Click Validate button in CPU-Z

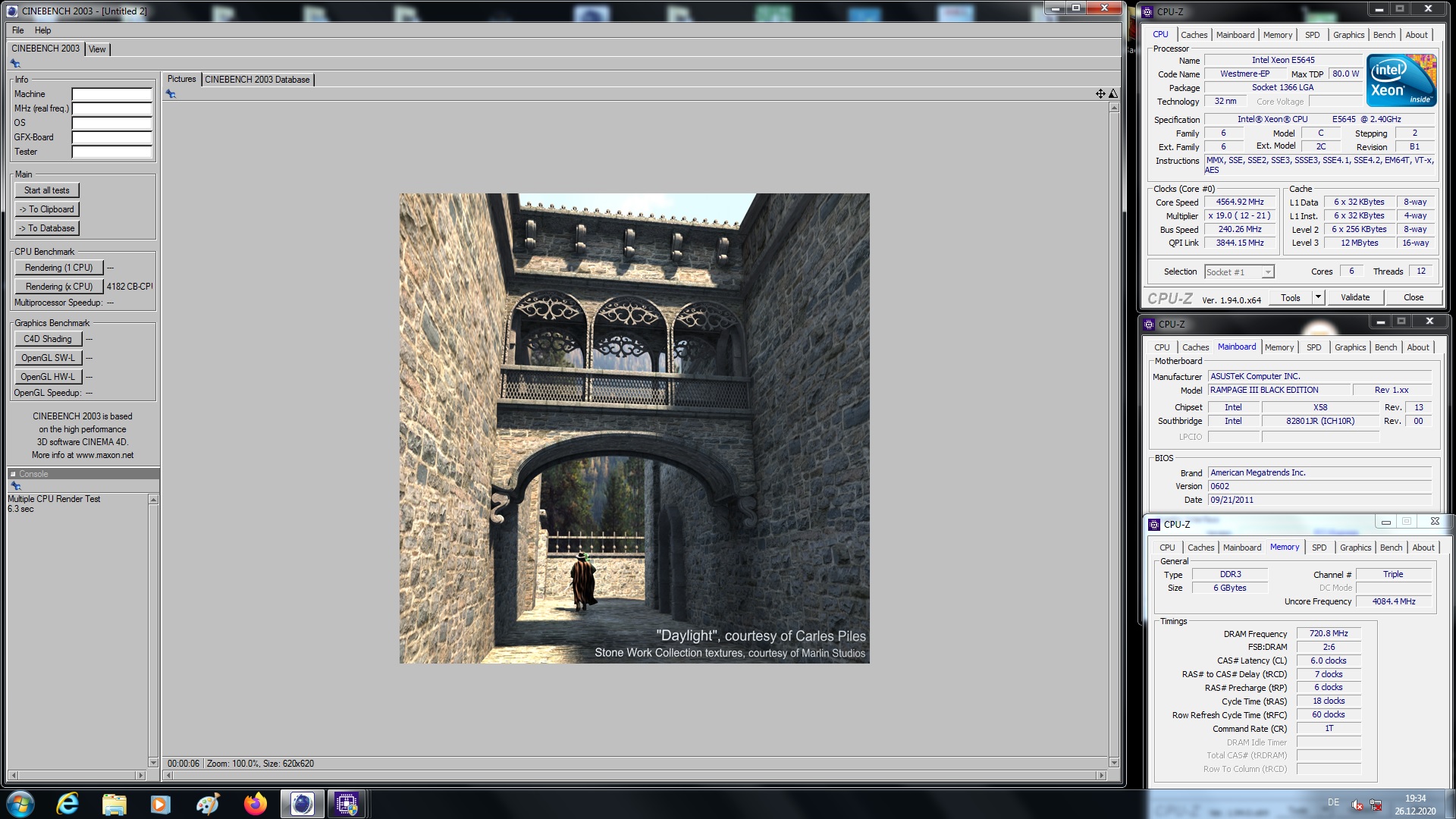1355,297
